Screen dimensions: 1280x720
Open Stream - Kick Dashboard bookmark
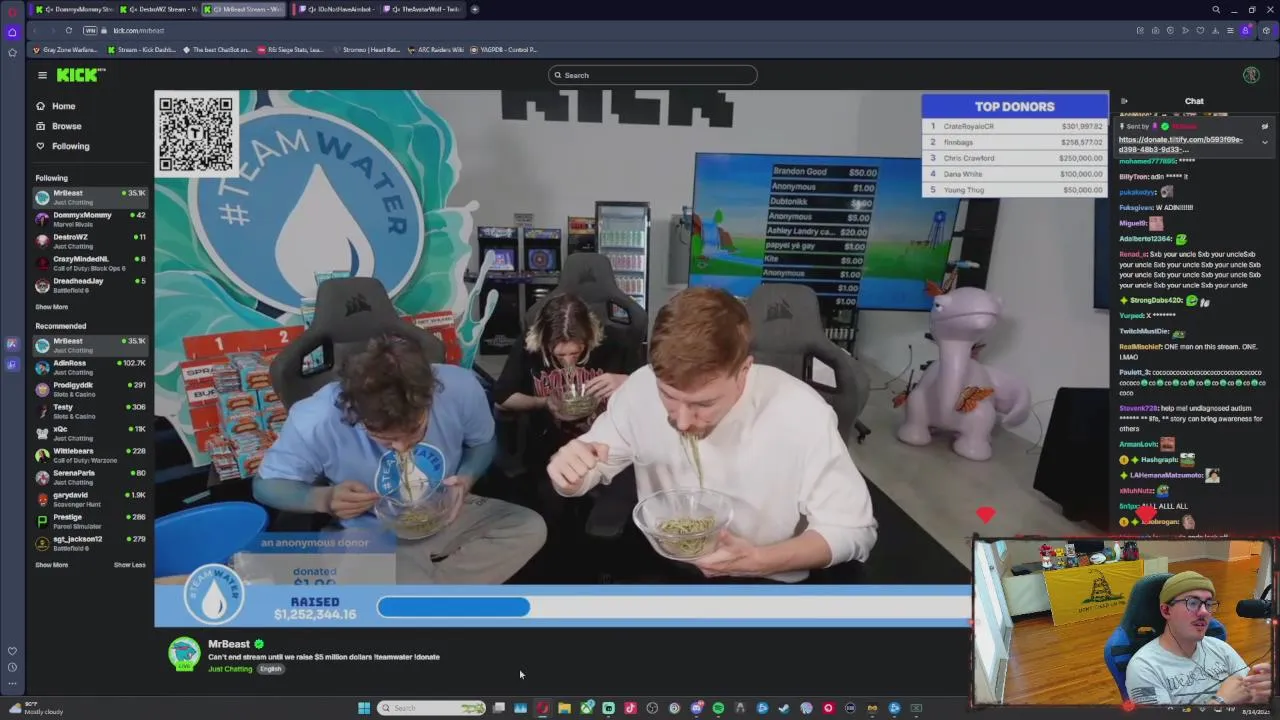(142, 49)
